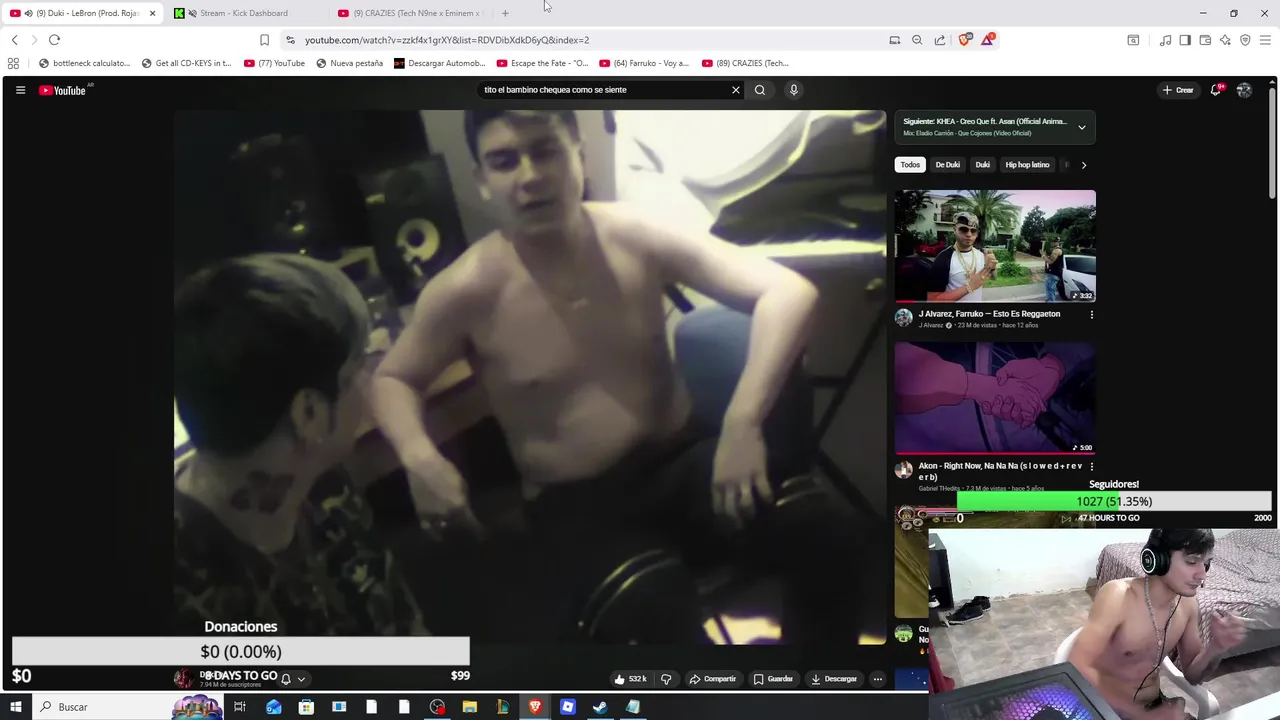Switch to the Stream - Kick Dashboard tab
This screenshot has height=720, width=1280.
244,13
